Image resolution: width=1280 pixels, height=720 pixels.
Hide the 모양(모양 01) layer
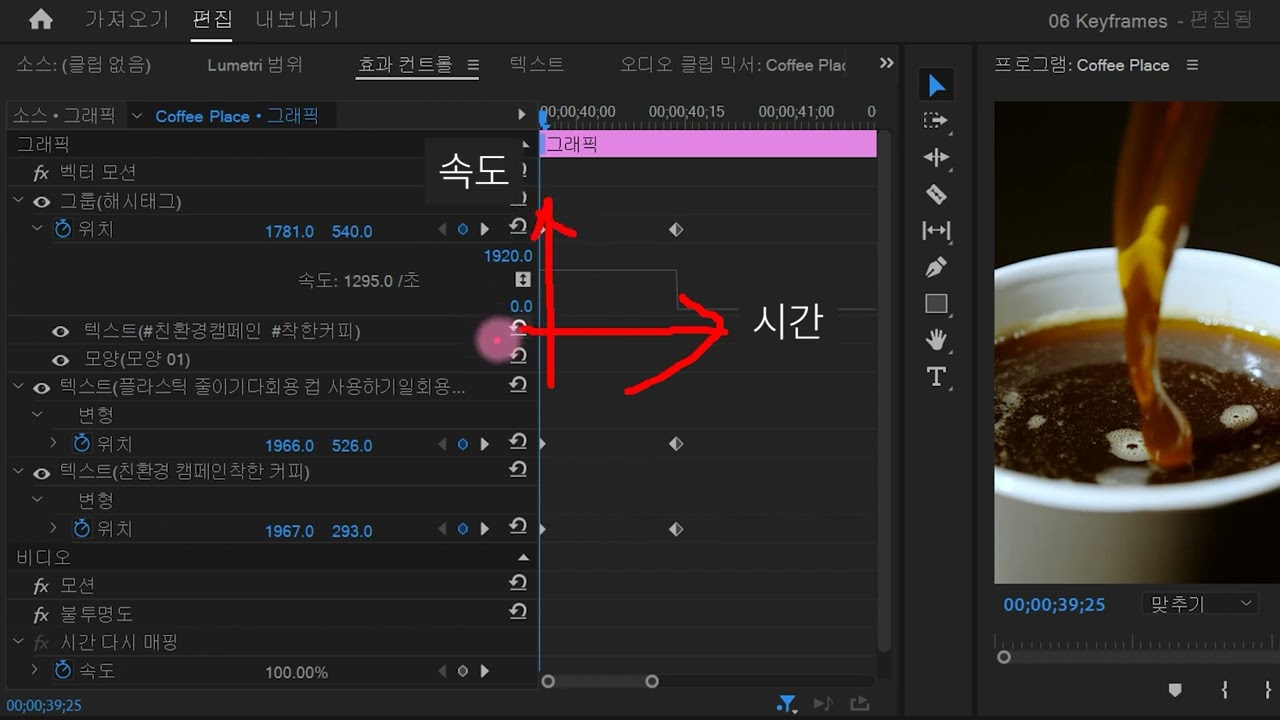(61, 359)
